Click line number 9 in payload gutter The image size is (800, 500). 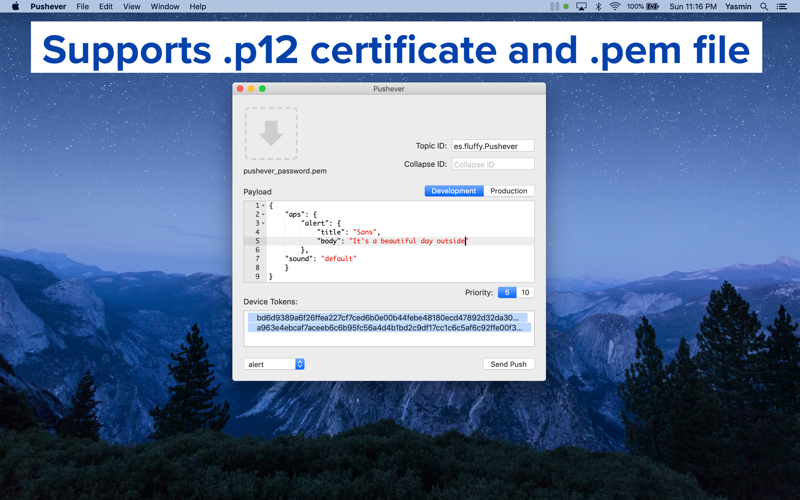[257, 277]
